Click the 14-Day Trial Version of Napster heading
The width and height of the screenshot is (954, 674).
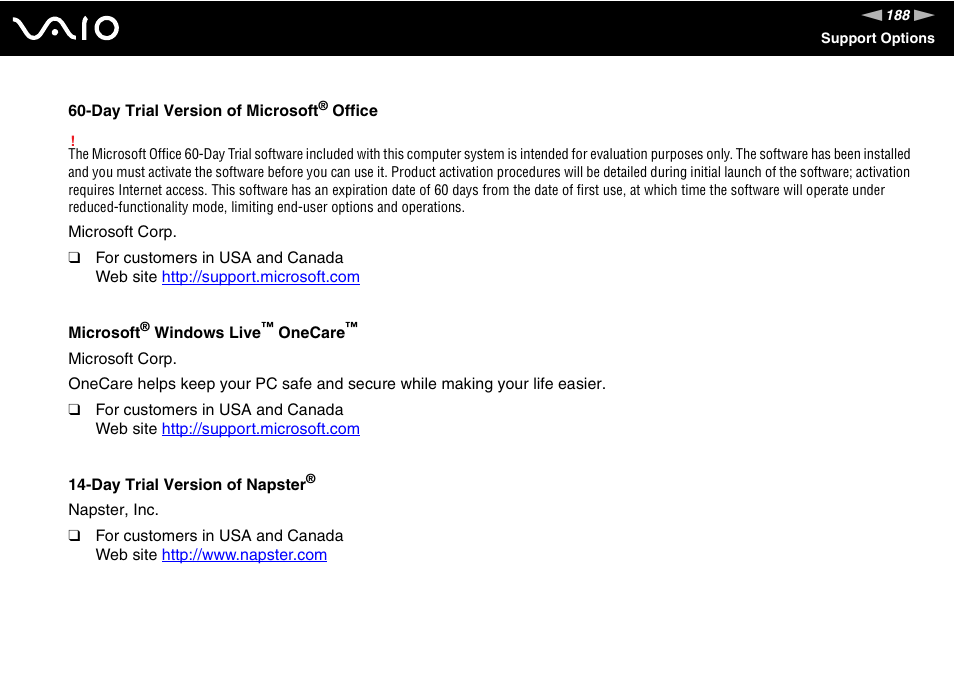(x=192, y=483)
